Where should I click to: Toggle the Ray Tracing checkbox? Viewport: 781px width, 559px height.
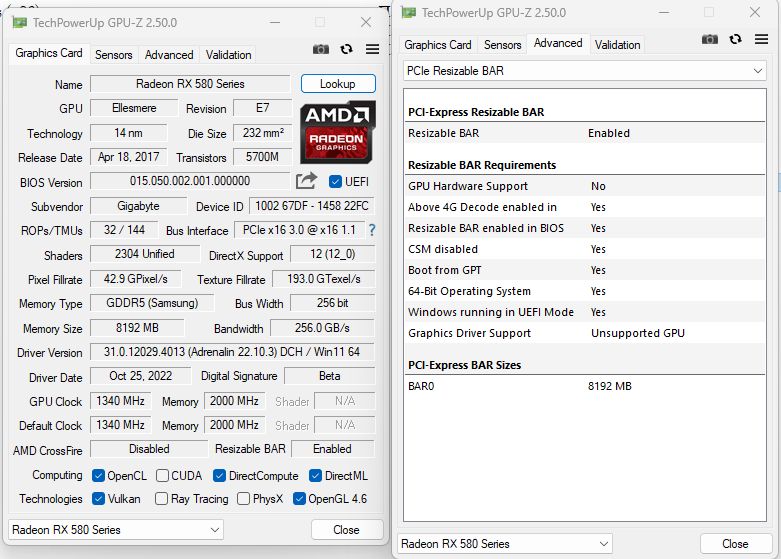[x=161, y=499]
